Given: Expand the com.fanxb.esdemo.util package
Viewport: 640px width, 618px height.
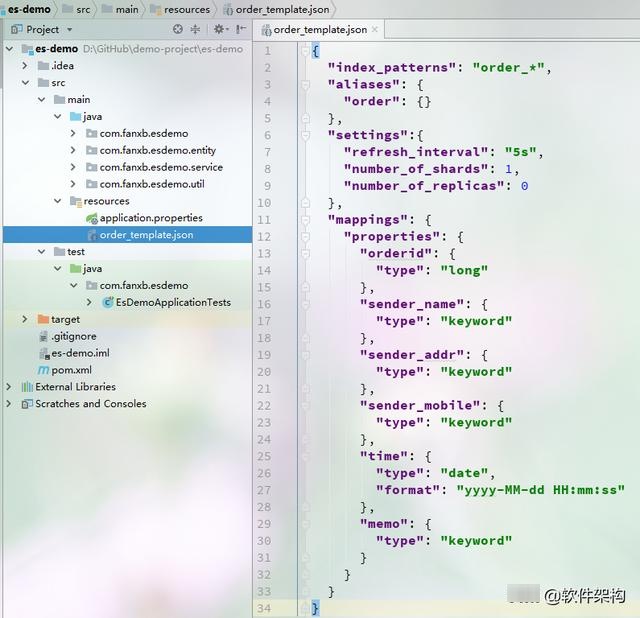Looking at the screenshot, I should (73, 184).
